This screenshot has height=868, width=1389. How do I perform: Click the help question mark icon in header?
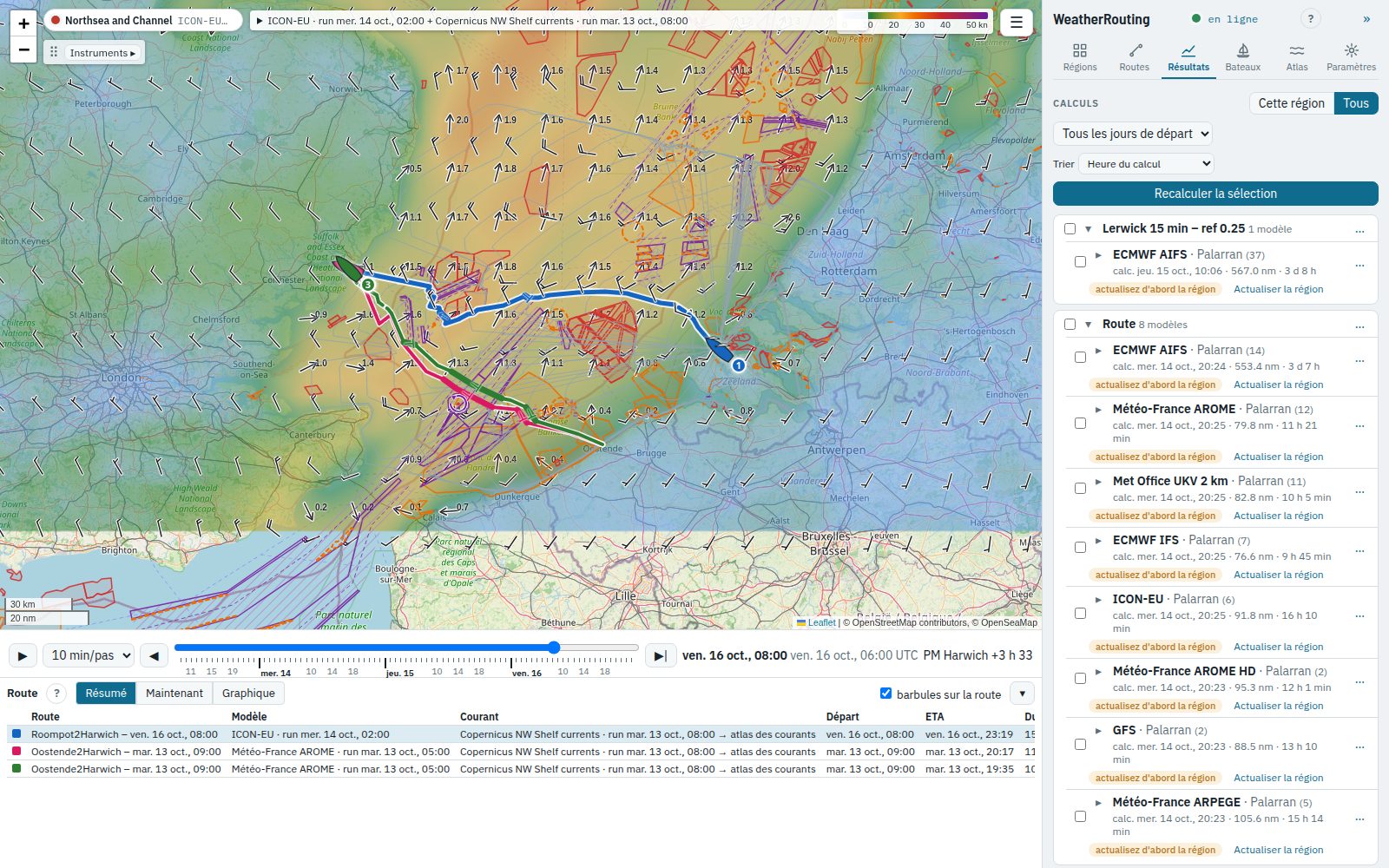tap(1311, 19)
